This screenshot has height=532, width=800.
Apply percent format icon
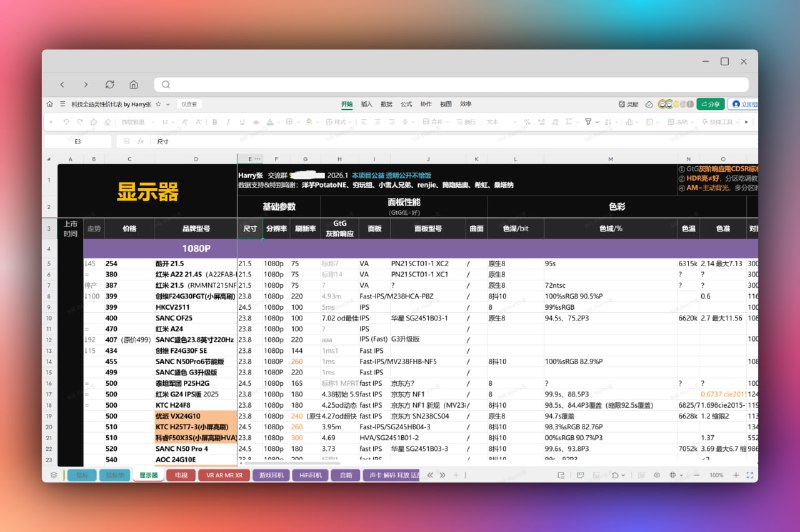click(x=527, y=122)
